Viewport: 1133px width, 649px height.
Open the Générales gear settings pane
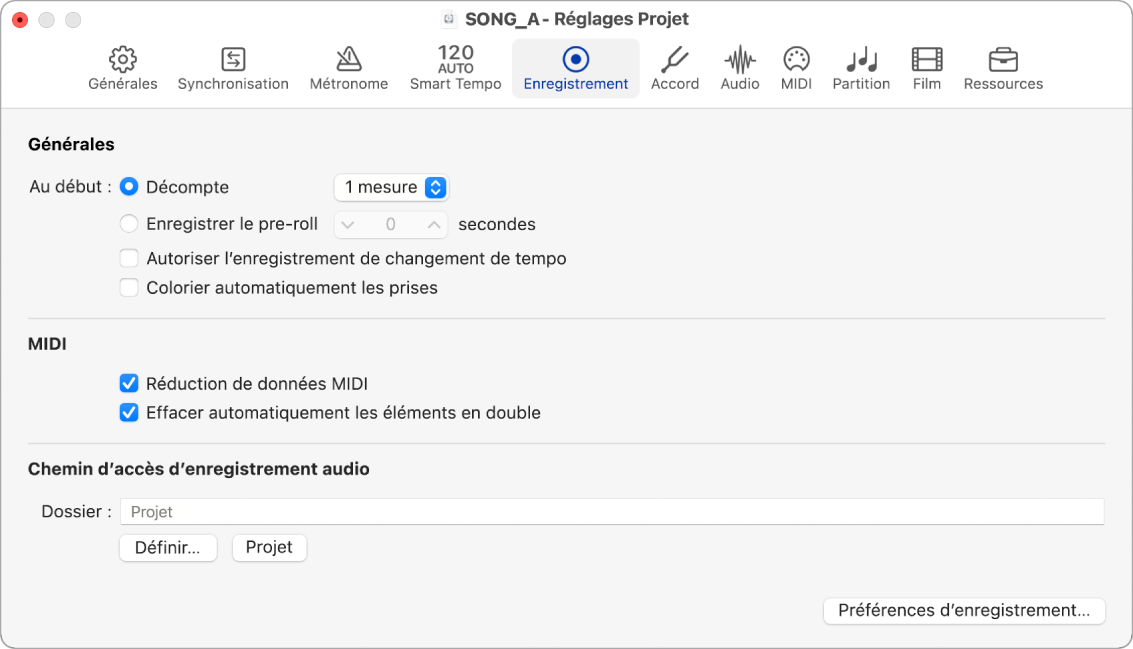point(123,69)
